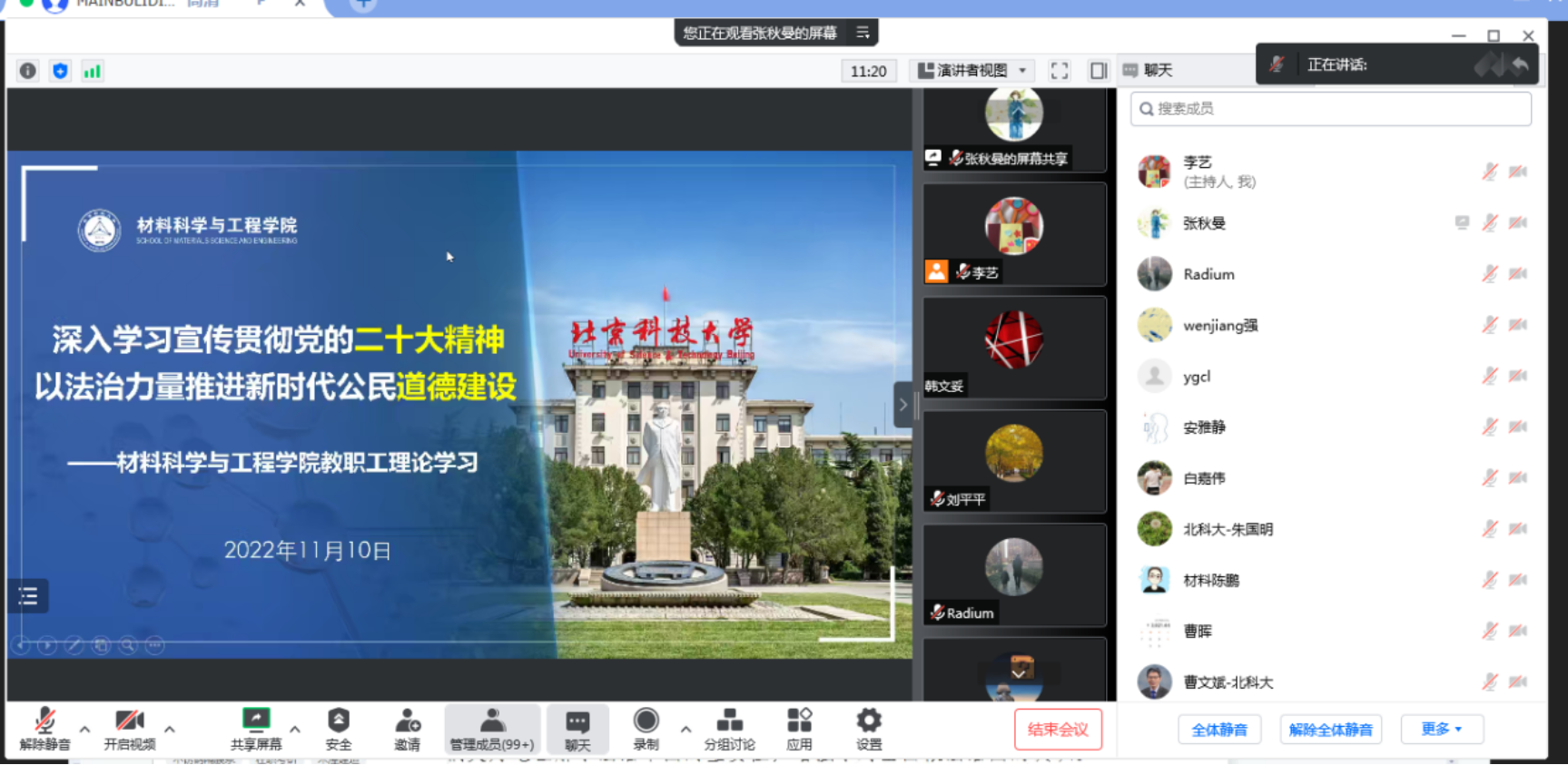The image size is (1568, 765).
Task: Expand recording options arrow beside 录制
Action: [685, 729]
